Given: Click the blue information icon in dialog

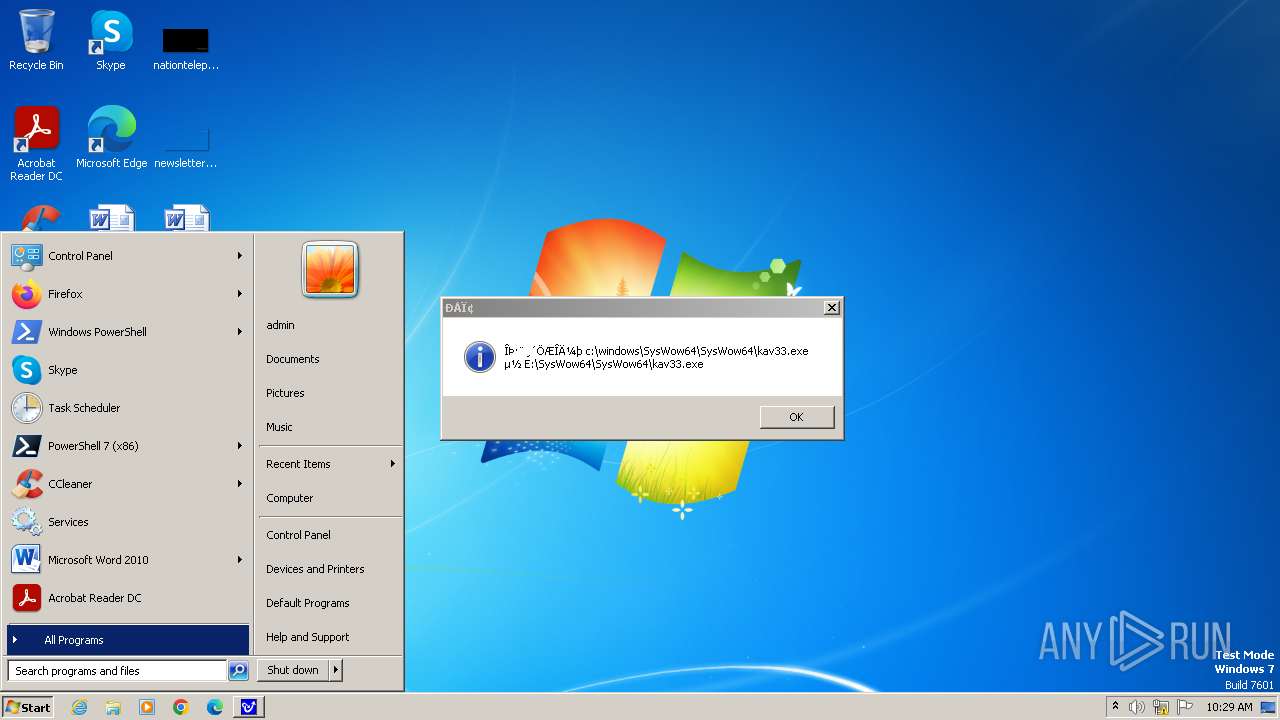Looking at the screenshot, I should (x=480, y=357).
